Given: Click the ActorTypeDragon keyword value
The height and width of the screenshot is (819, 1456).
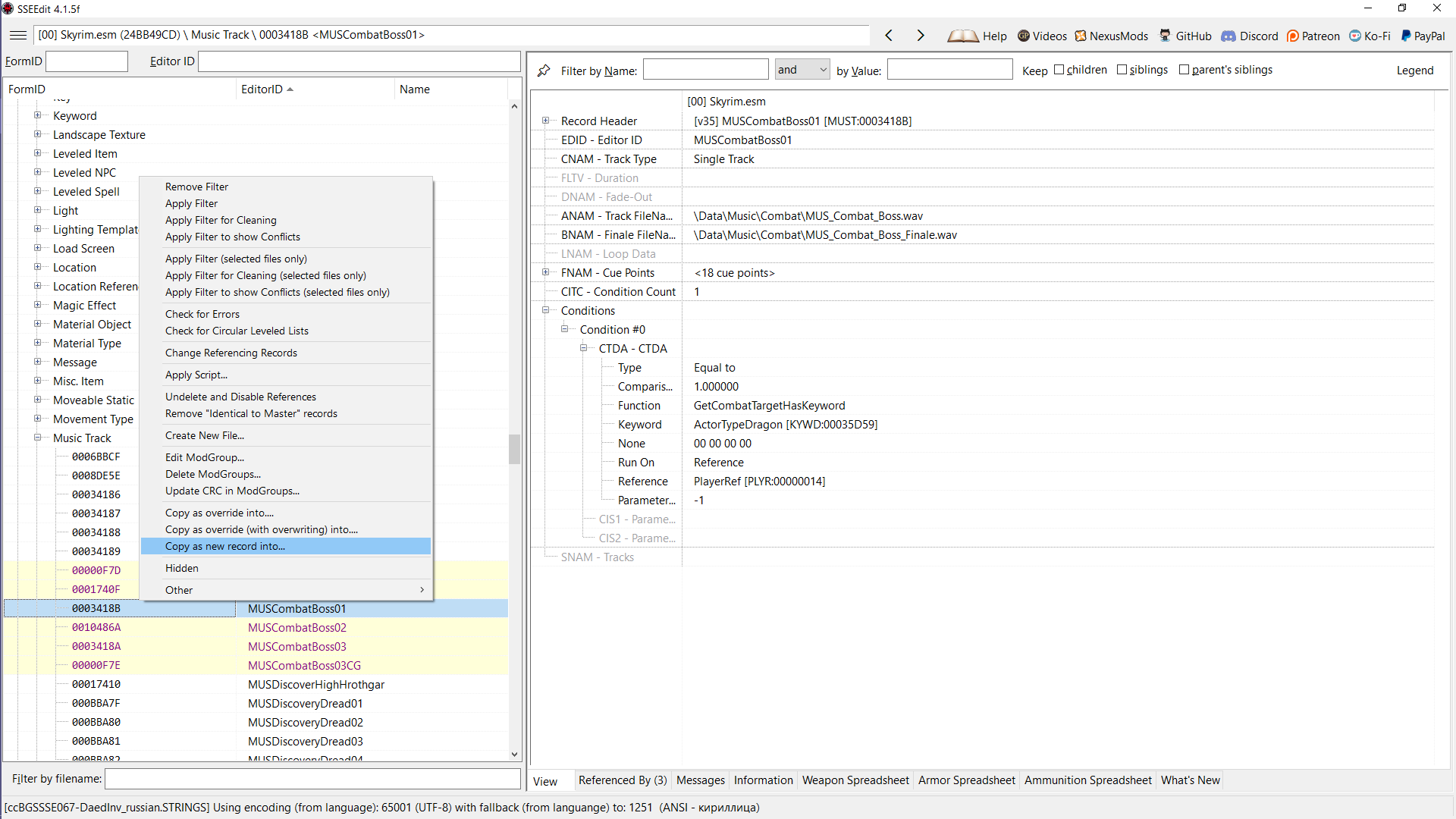Looking at the screenshot, I should point(786,425).
